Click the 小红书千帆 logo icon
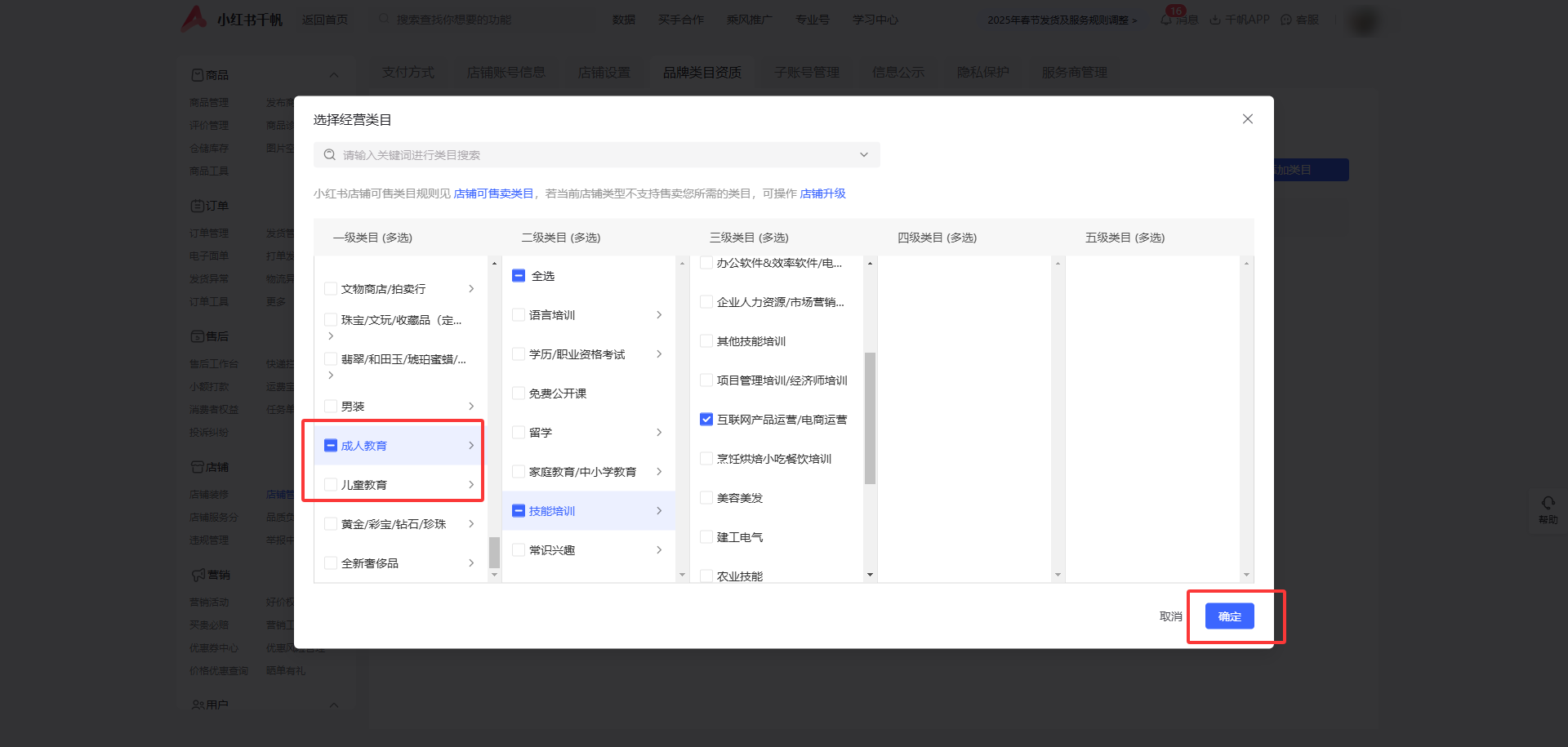 click(x=194, y=19)
